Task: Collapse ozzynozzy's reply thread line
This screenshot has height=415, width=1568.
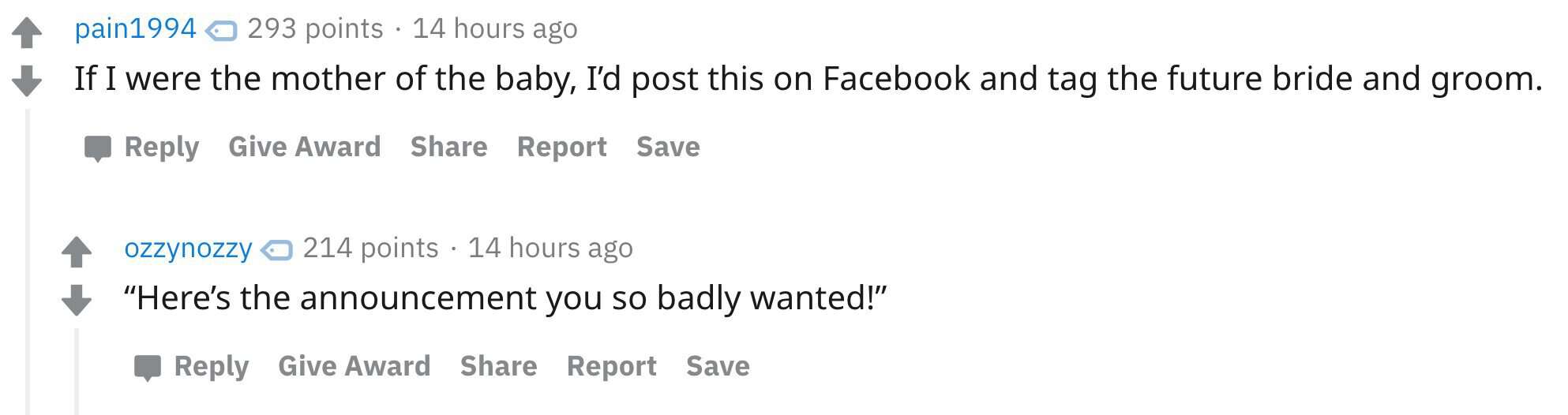Action: point(77,372)
